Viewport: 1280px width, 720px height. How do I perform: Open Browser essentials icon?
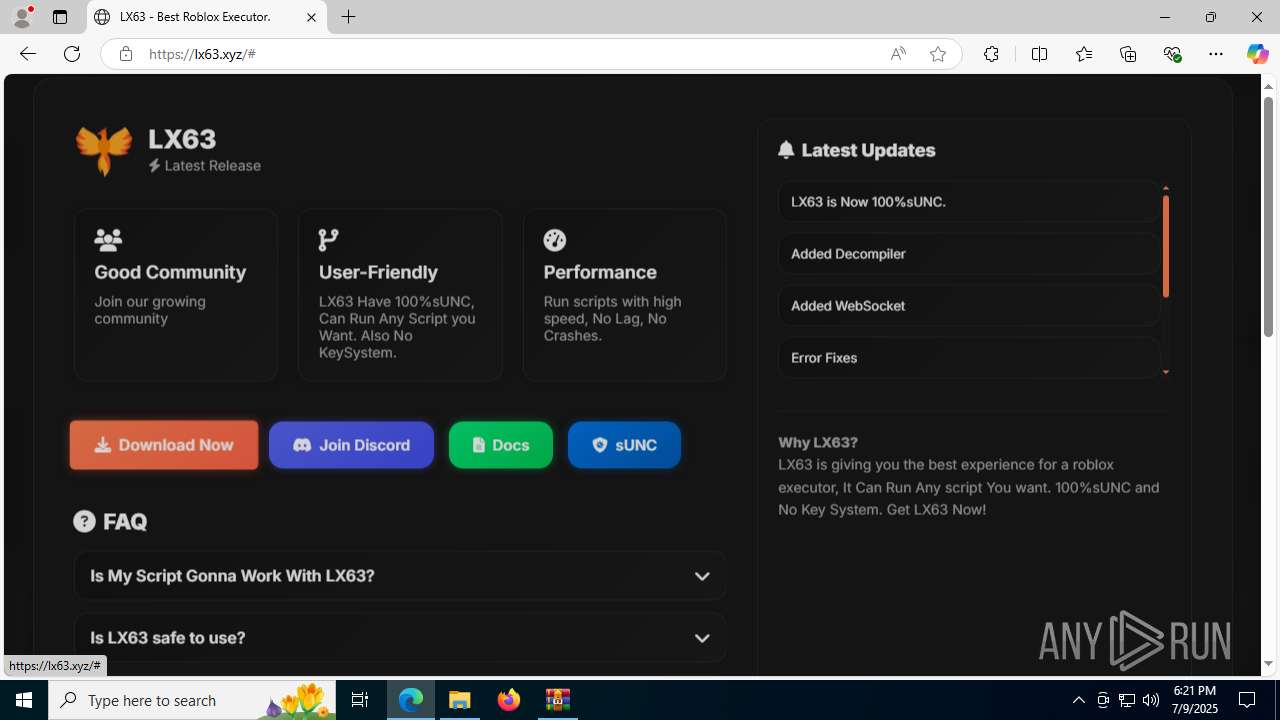(1172, 54)
